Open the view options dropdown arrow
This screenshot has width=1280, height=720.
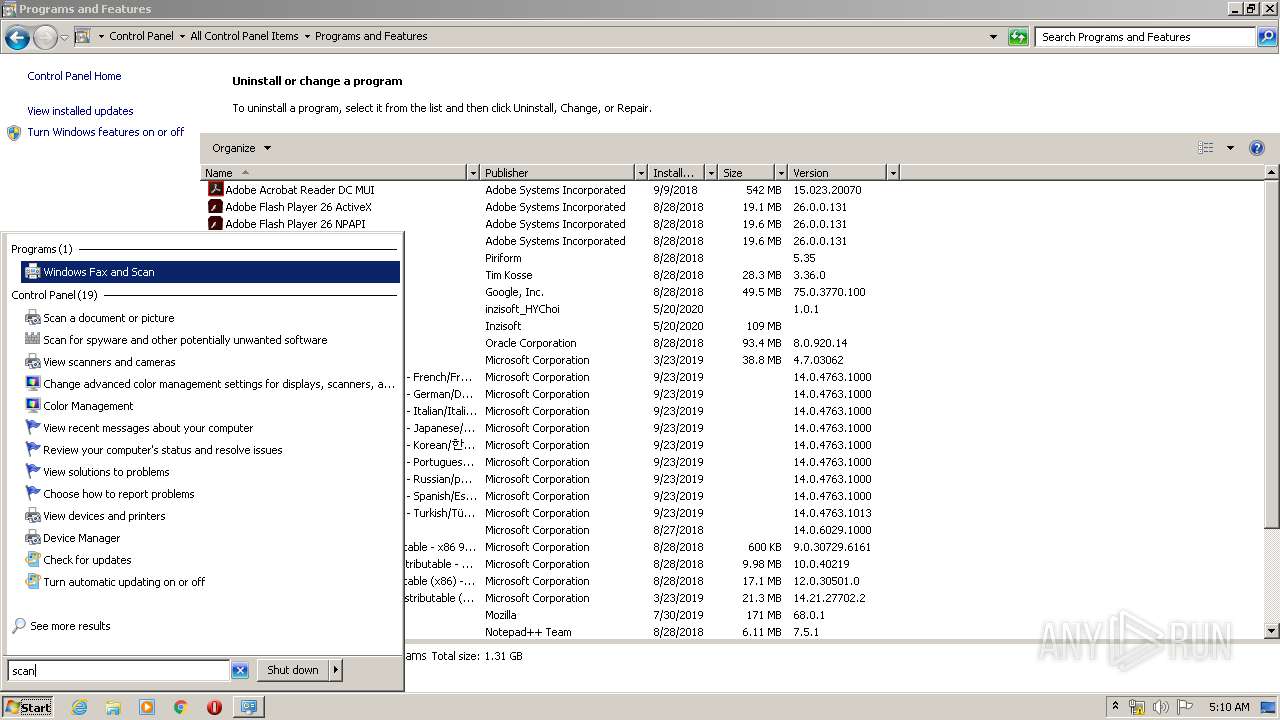pos(1230,148)
